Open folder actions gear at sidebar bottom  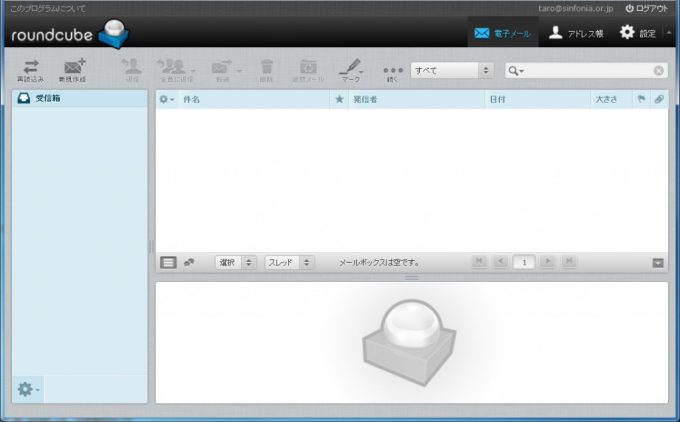coord(28,389)
